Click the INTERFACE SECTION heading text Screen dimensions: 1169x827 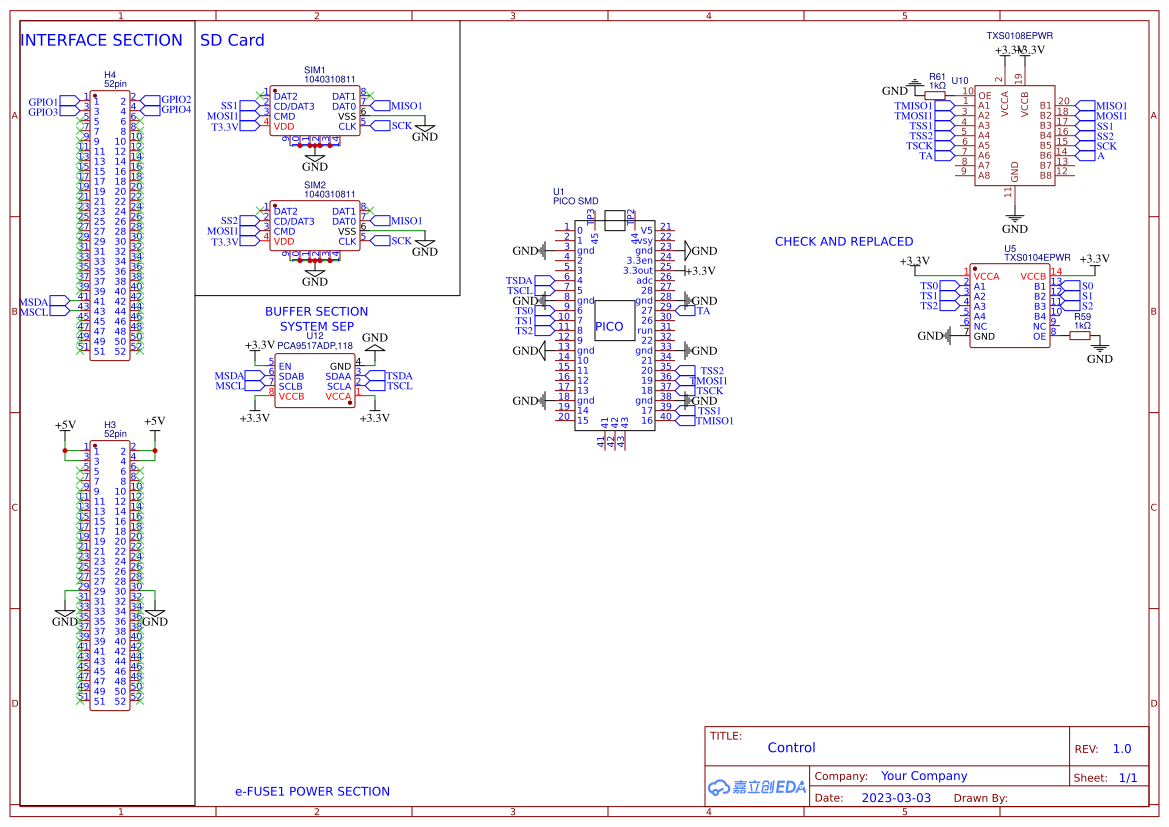tap(103, 40)
